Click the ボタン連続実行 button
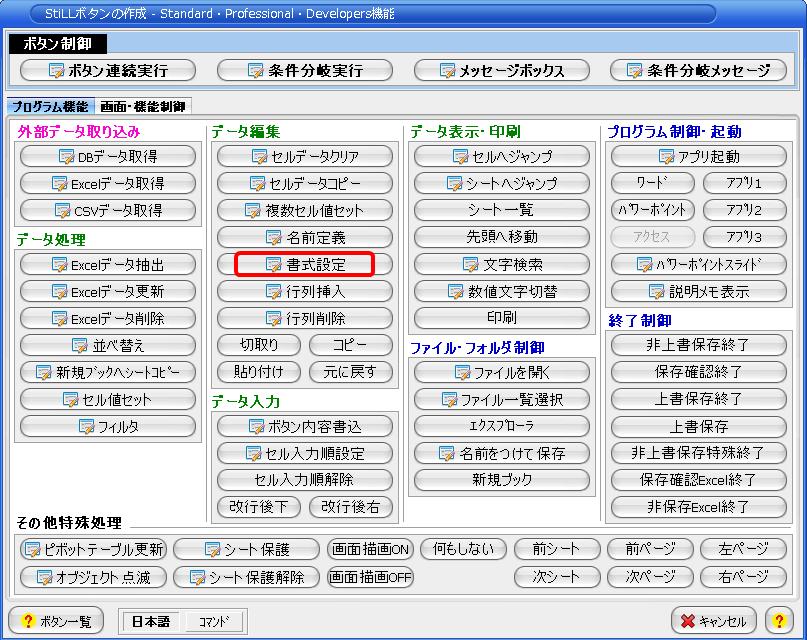 [x=108, y=70]
